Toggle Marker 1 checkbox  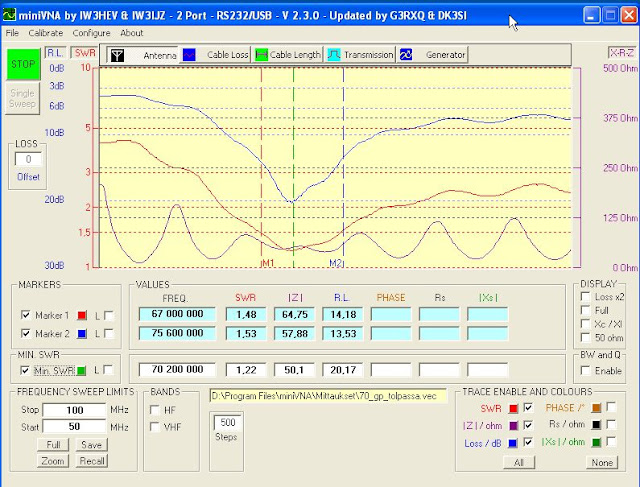[x=25, y=315]
